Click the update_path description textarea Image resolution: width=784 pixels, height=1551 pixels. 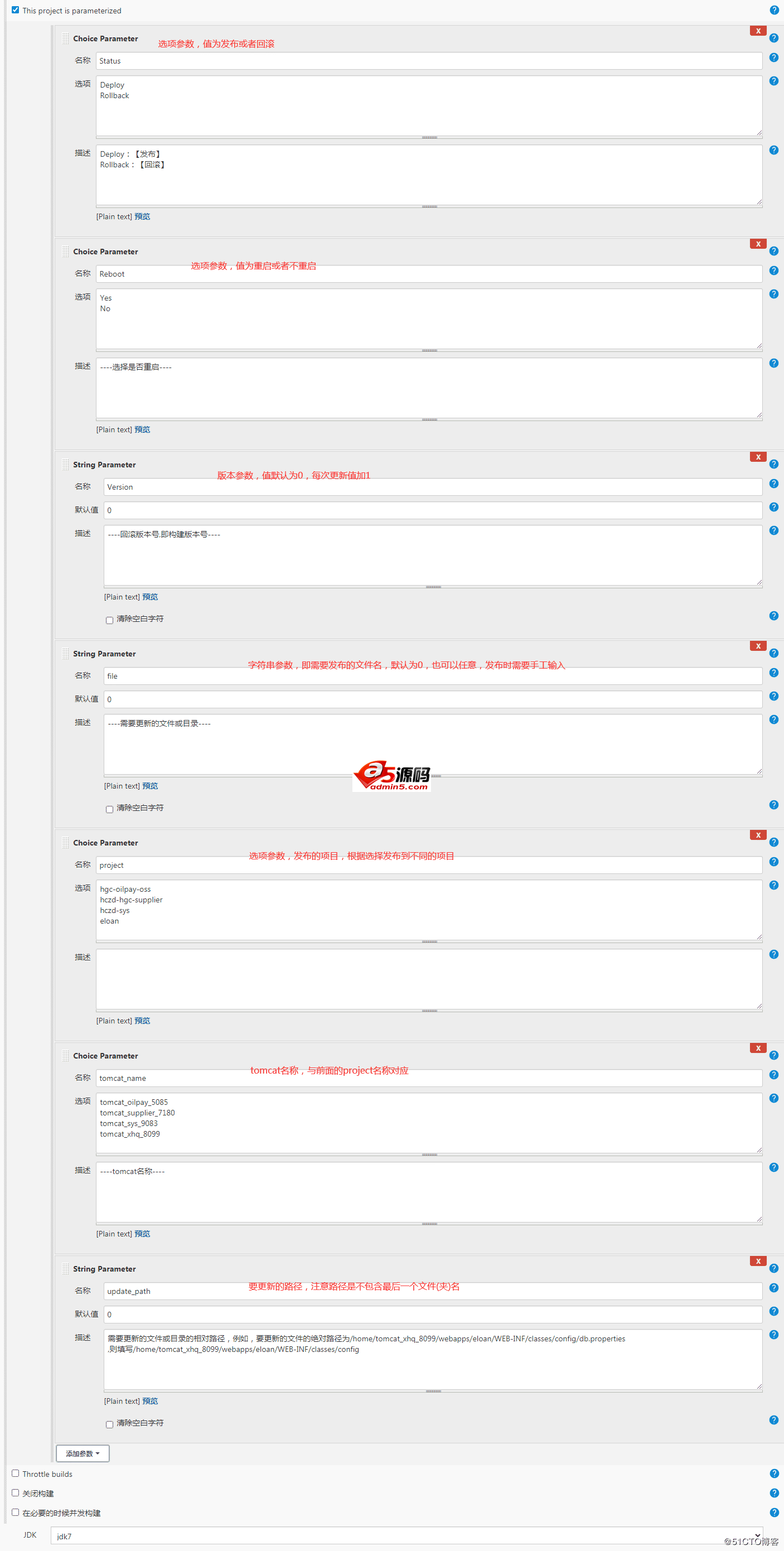coord(433,1360)
